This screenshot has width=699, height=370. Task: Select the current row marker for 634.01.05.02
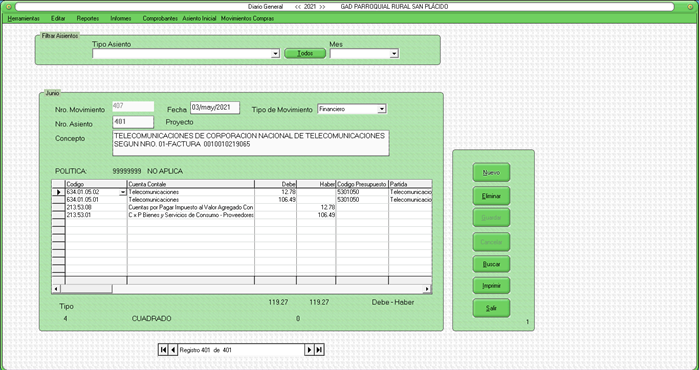tap(58, 192)
